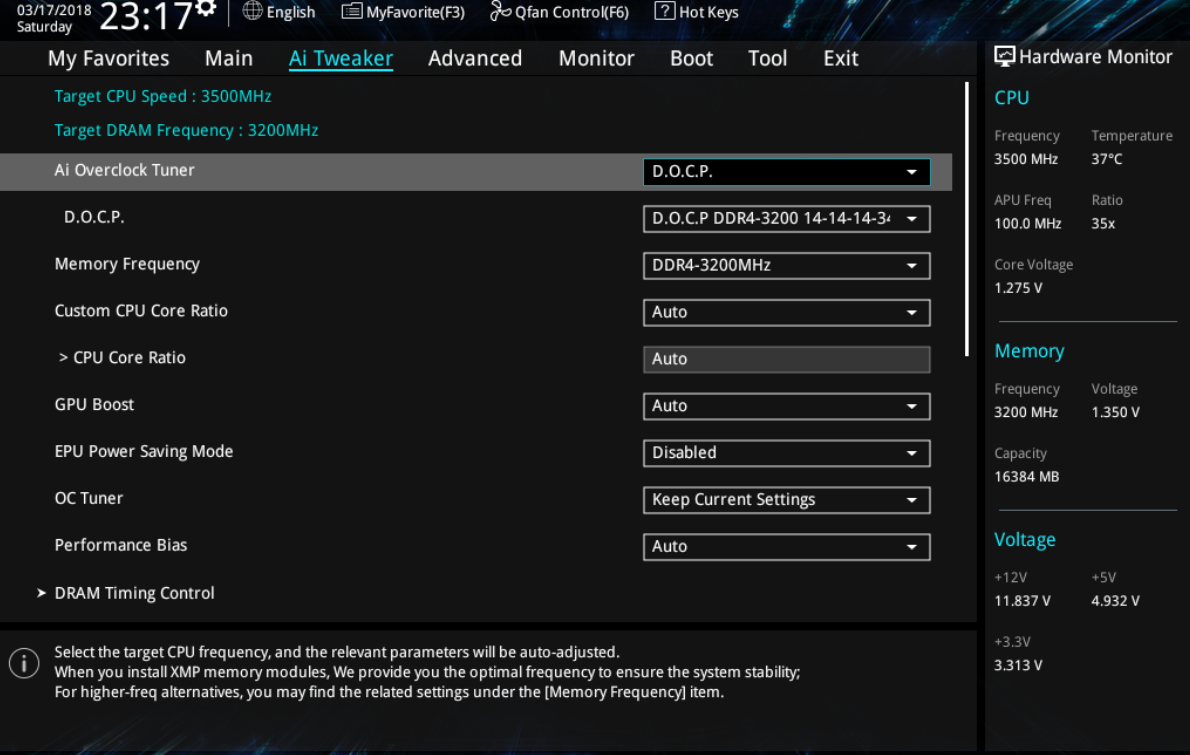Click the 03/17/2018 date

pyautogui.click(x=54, y=10)
